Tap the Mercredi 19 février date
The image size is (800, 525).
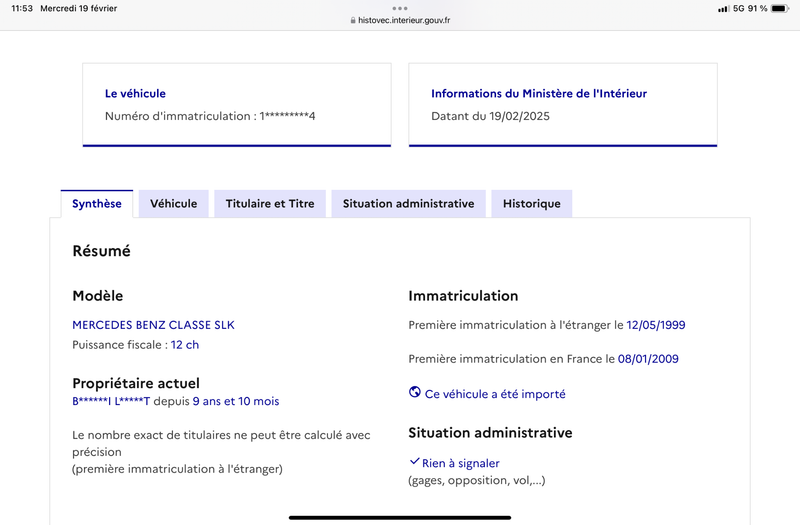pyautogui.click(x=79, y=8)
